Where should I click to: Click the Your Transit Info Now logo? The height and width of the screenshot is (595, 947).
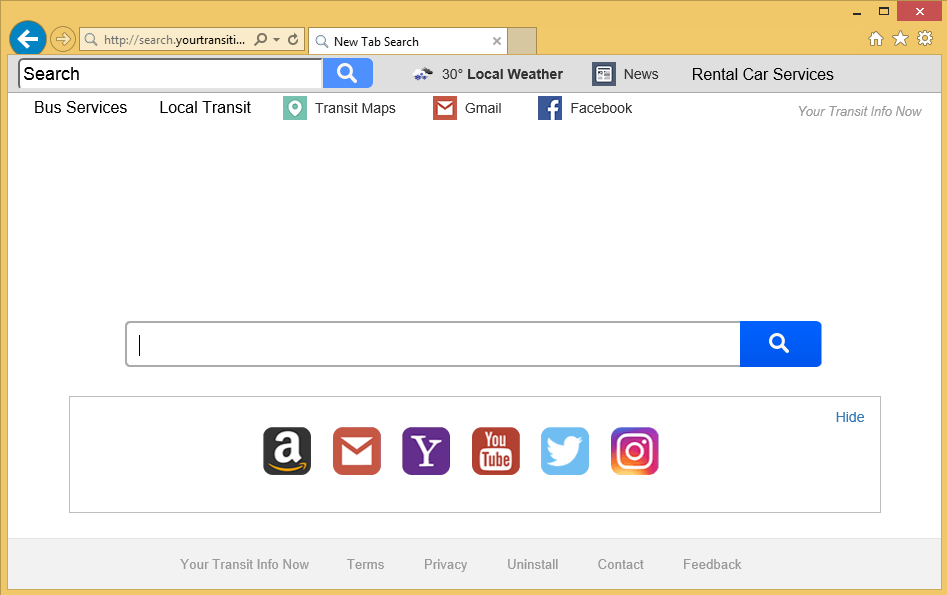pos(859,111)
